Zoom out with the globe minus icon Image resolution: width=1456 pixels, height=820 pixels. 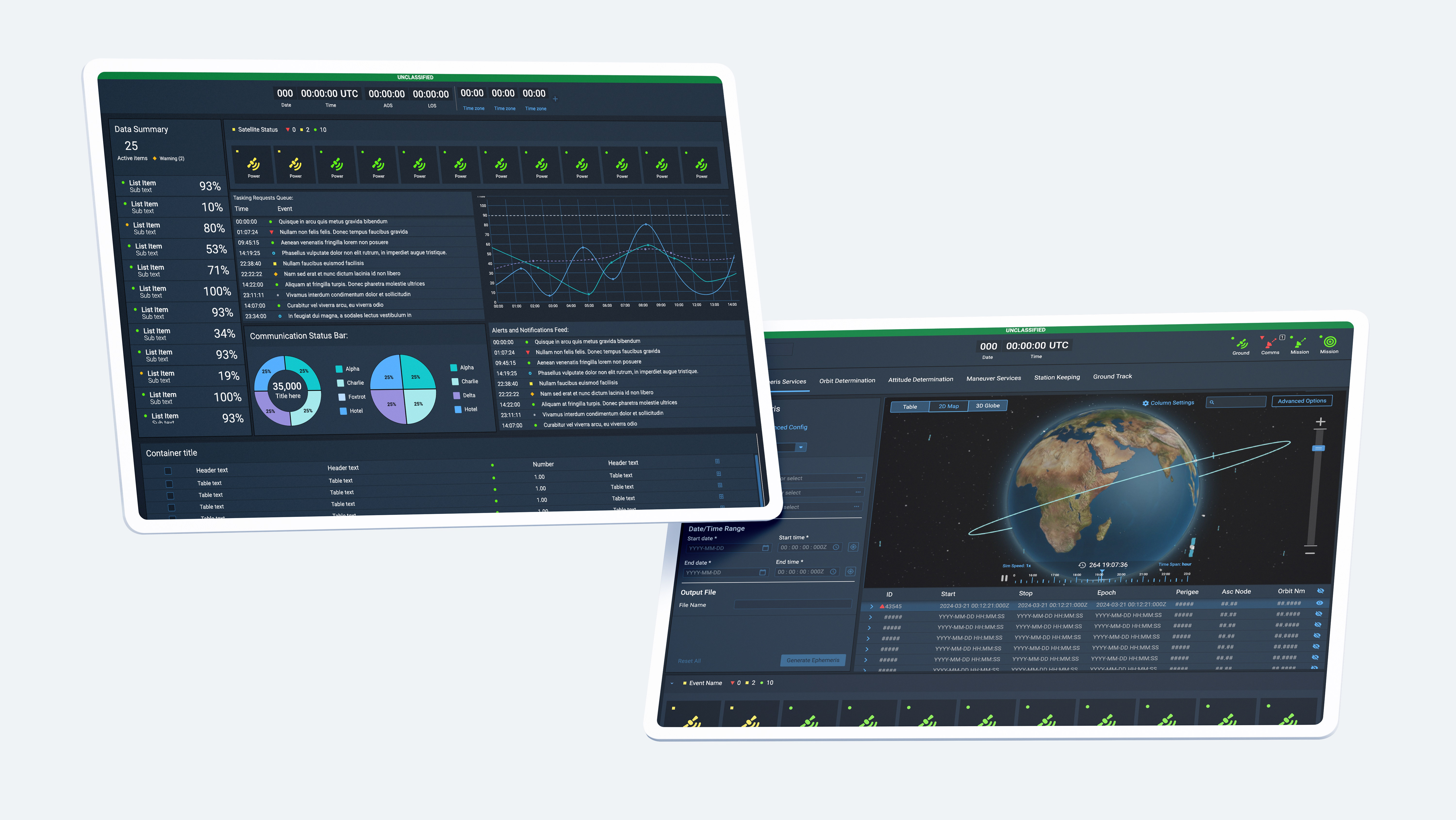coord(1310,553)
